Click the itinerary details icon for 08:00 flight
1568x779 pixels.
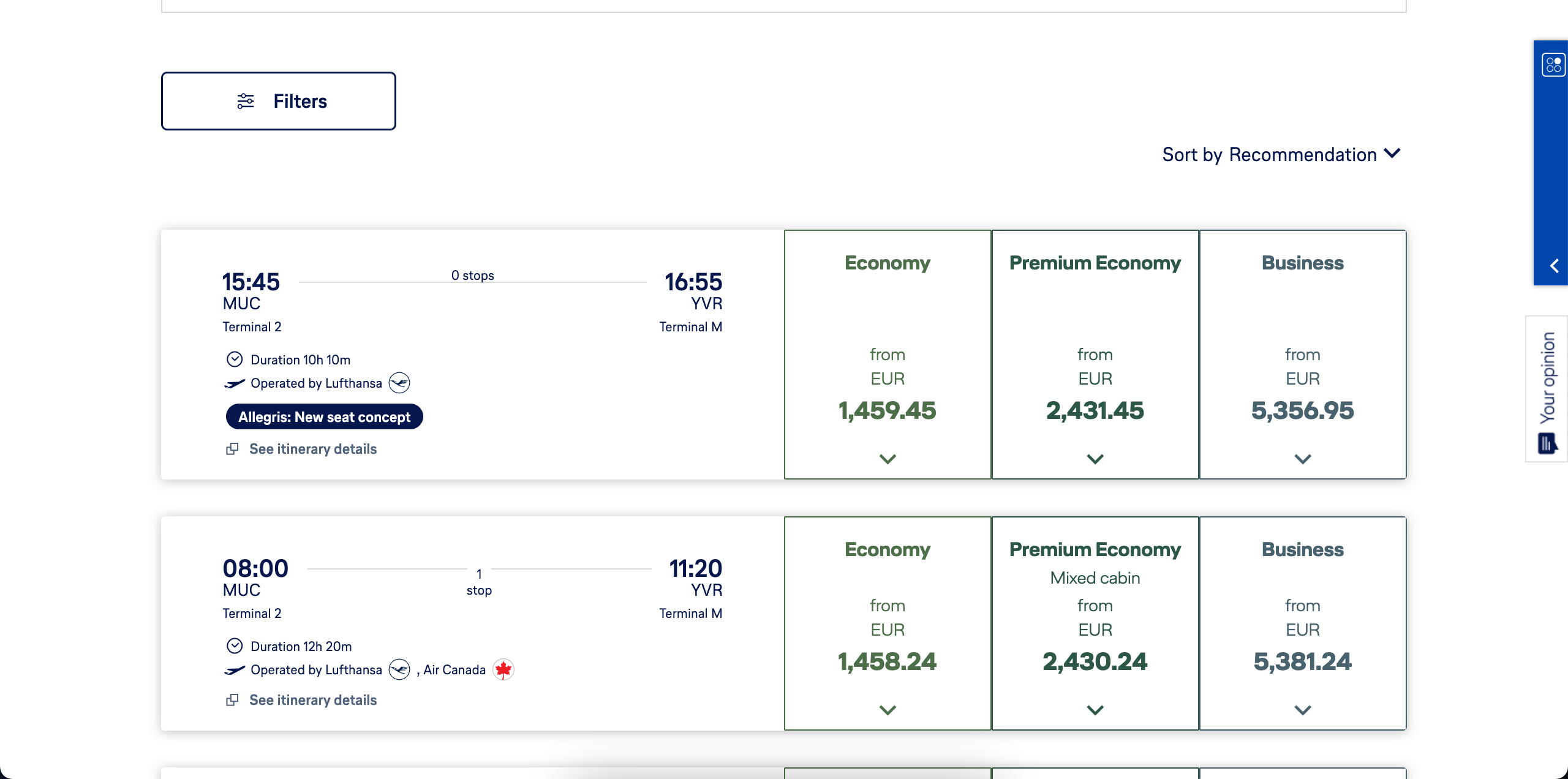232,700
